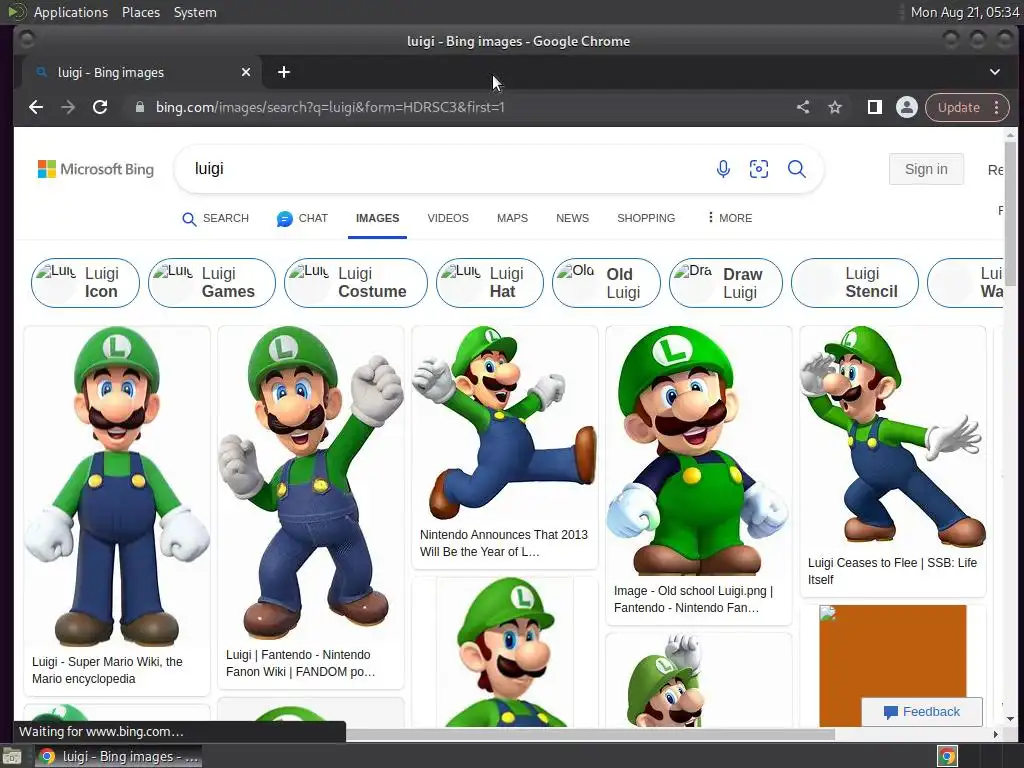Open visual search camera icon
This screenshot has height=768, width=1024.
pos(759,169)
